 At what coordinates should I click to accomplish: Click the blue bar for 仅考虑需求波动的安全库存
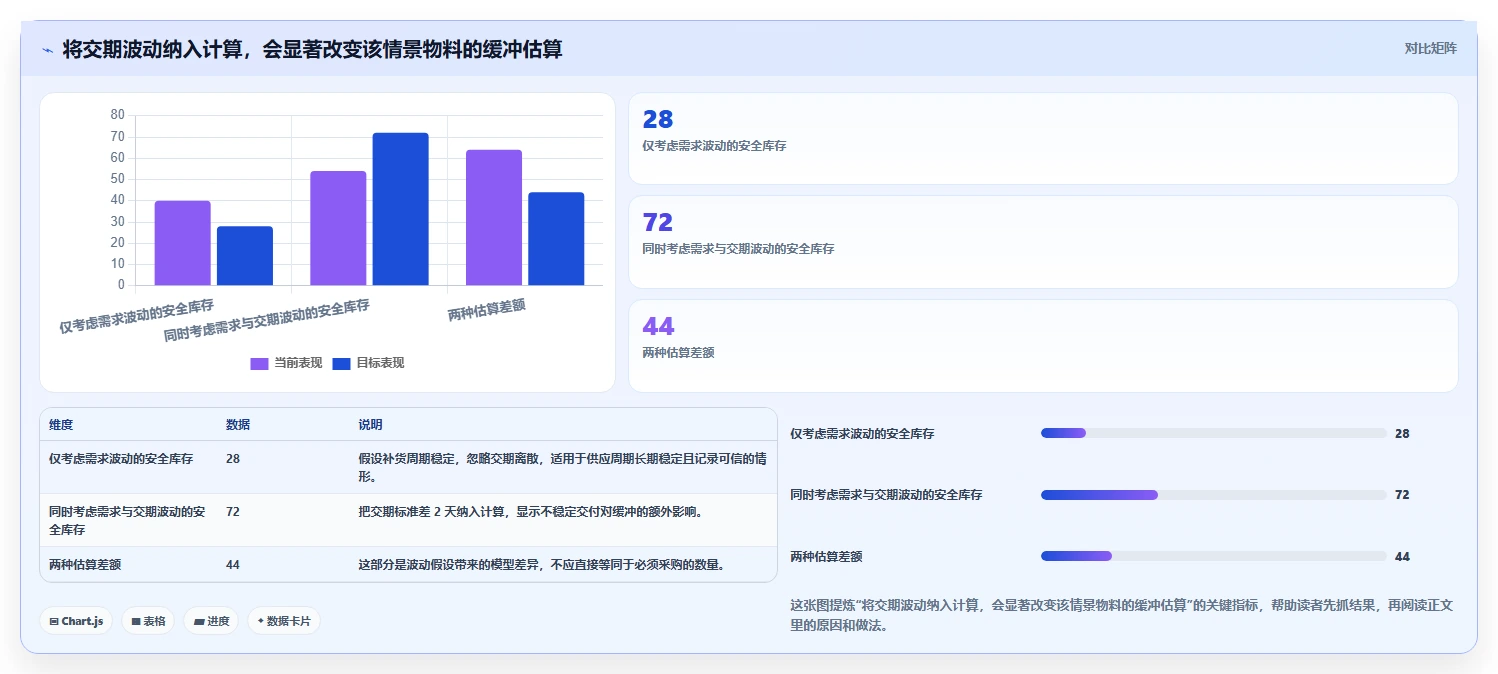[x=245, y=256]
